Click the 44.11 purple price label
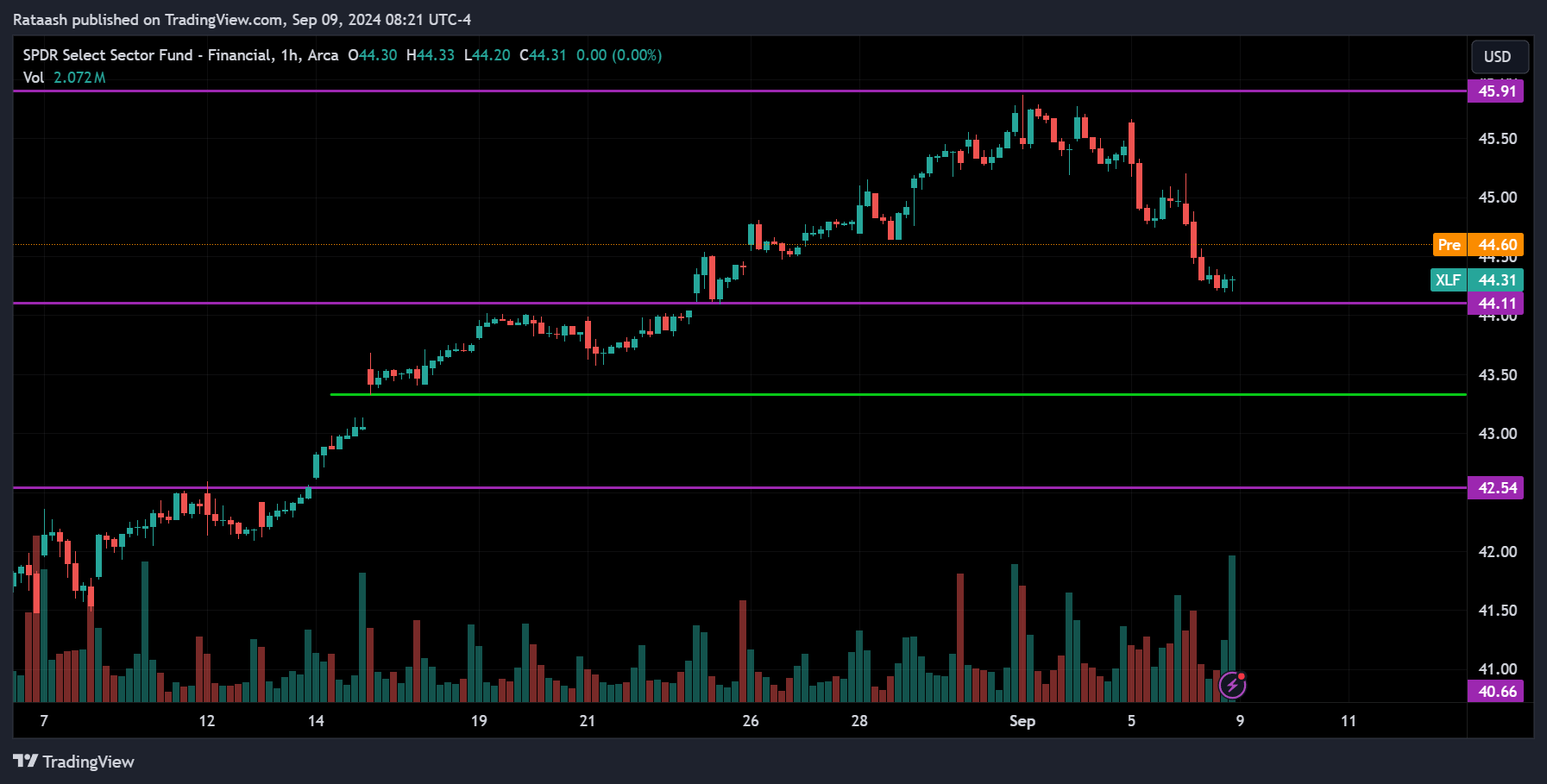This screenshot has width=1547, height=784. coord(1496,304)
